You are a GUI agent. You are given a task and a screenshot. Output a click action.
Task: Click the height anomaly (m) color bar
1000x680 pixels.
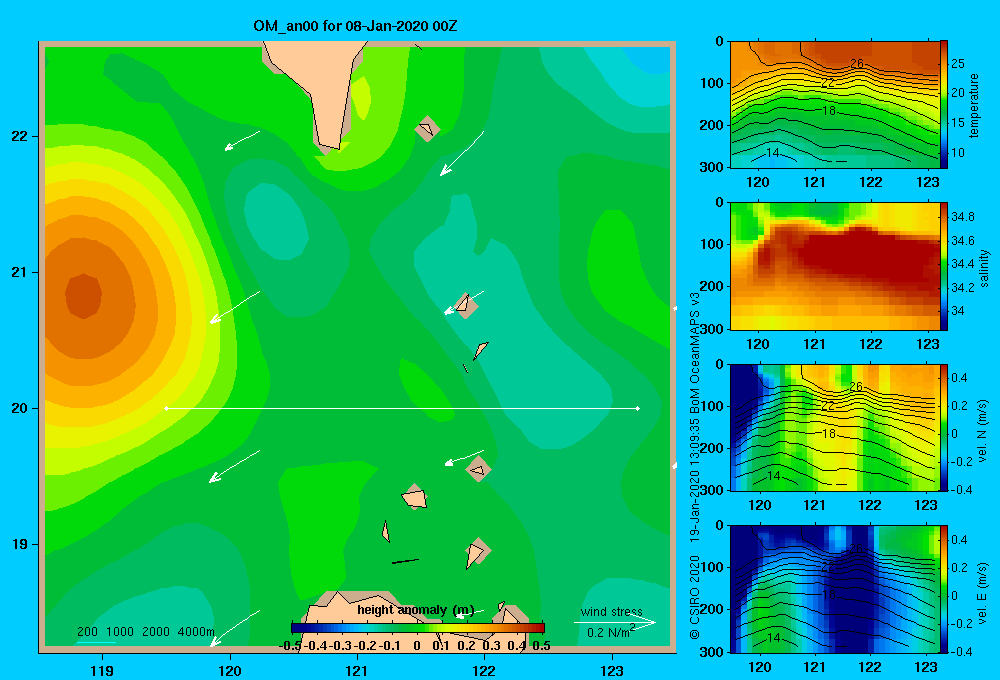click(x=418, y=628)
